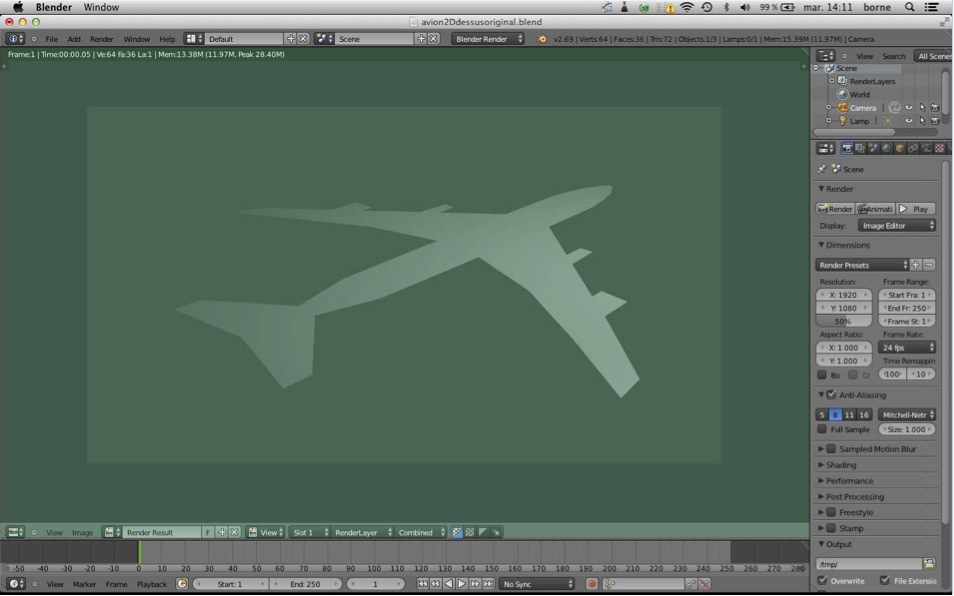
Task: Toggle the Overwrite output checkbox
Action: [822, 580]
